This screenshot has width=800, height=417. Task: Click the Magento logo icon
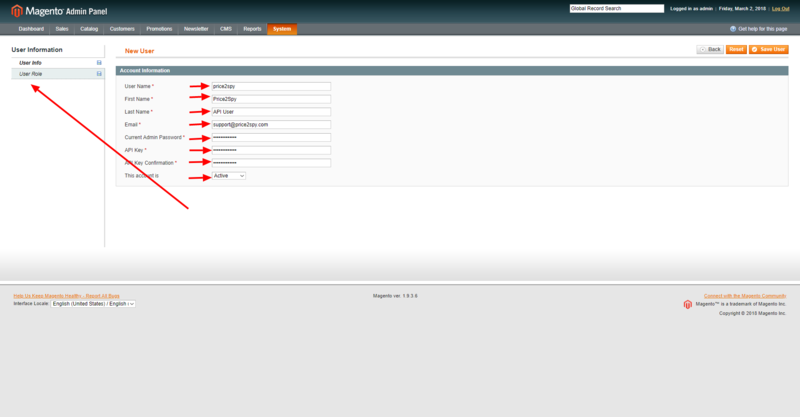pos(17,11)
